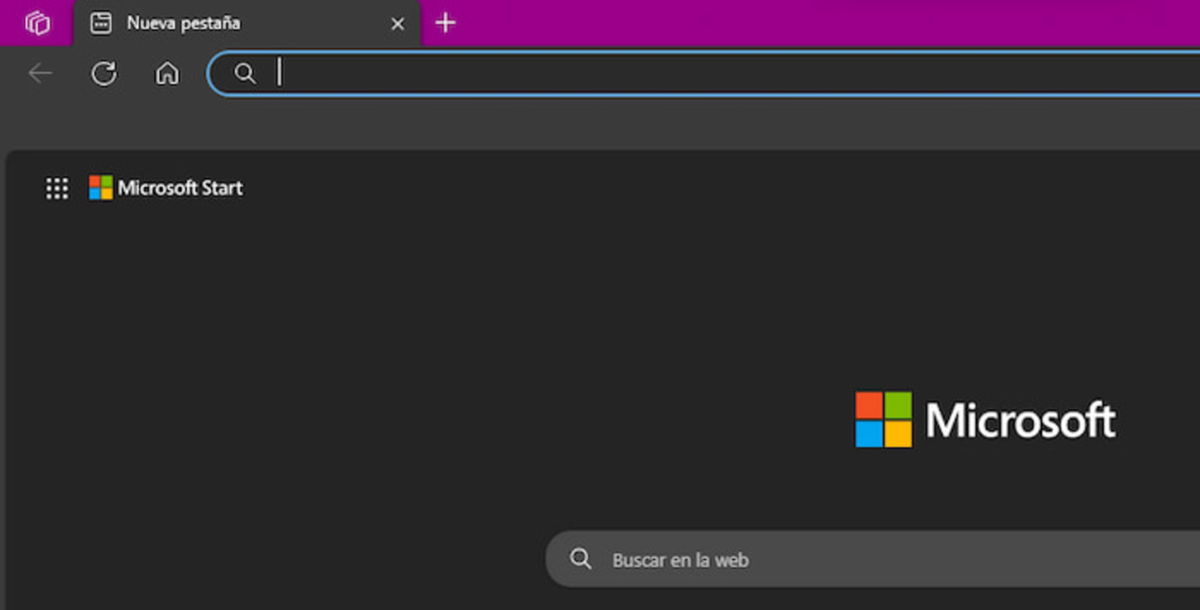
Task: Focus the browser address bar field
Action: point(704,73)
